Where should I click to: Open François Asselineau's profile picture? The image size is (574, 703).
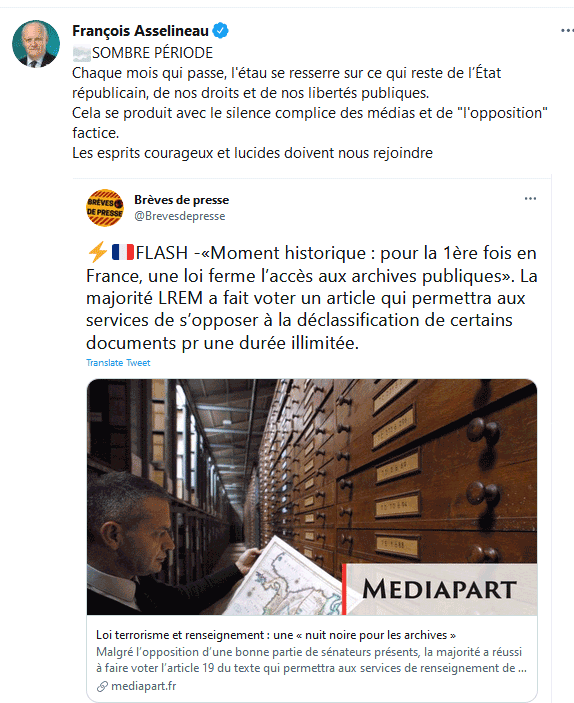pos(36,43)
